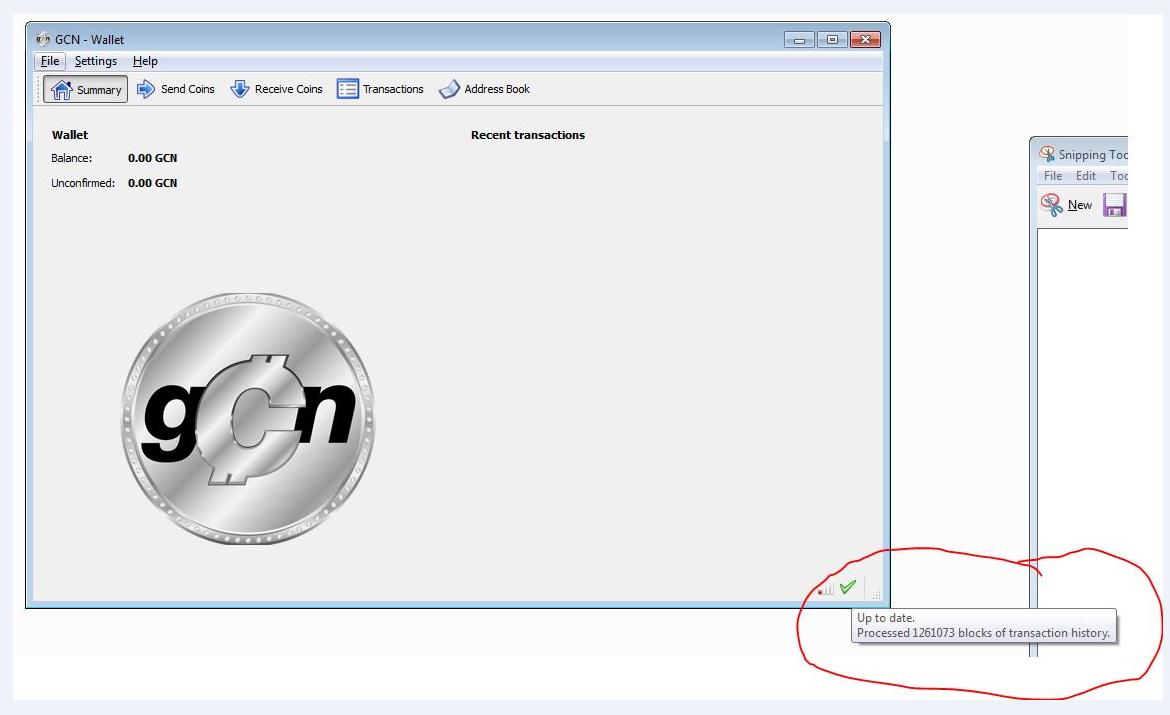The height and width of the screenshot is (715, 1170).
Task: Maximize the GCN Wallet window
Action: pyautogui.click(x=832, y=40)
